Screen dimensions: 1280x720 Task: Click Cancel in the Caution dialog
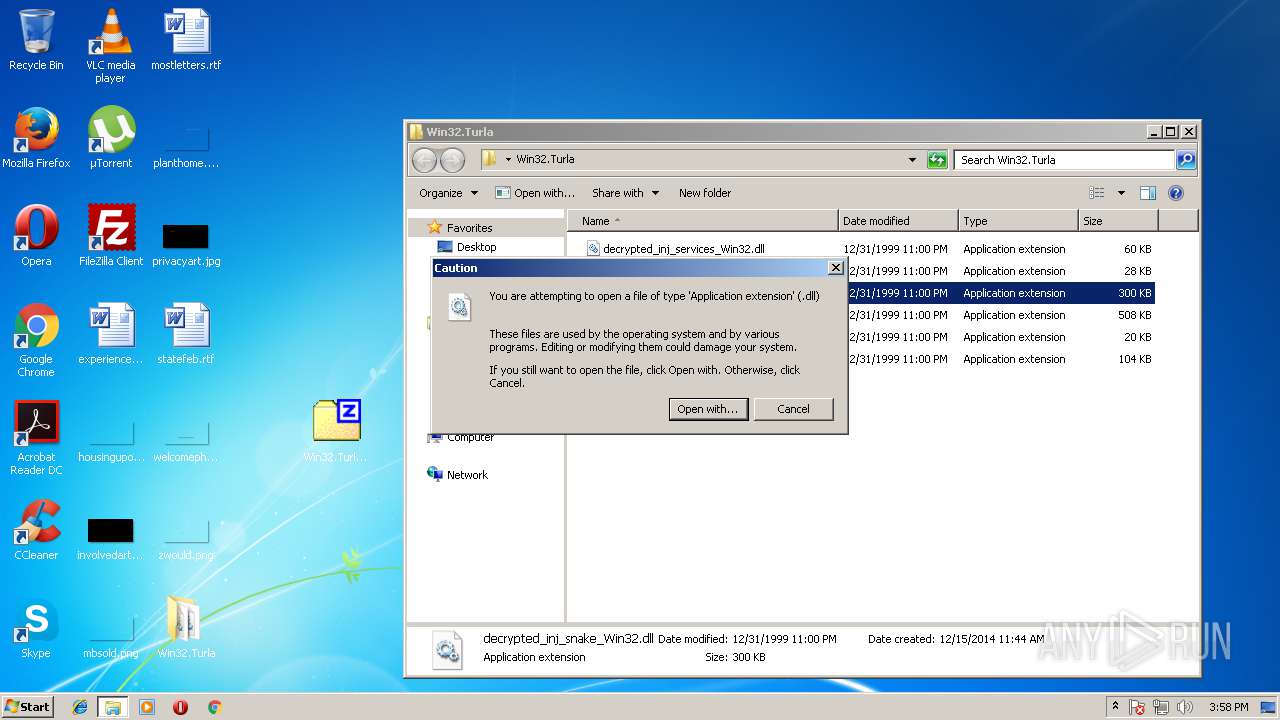[794, 409]
